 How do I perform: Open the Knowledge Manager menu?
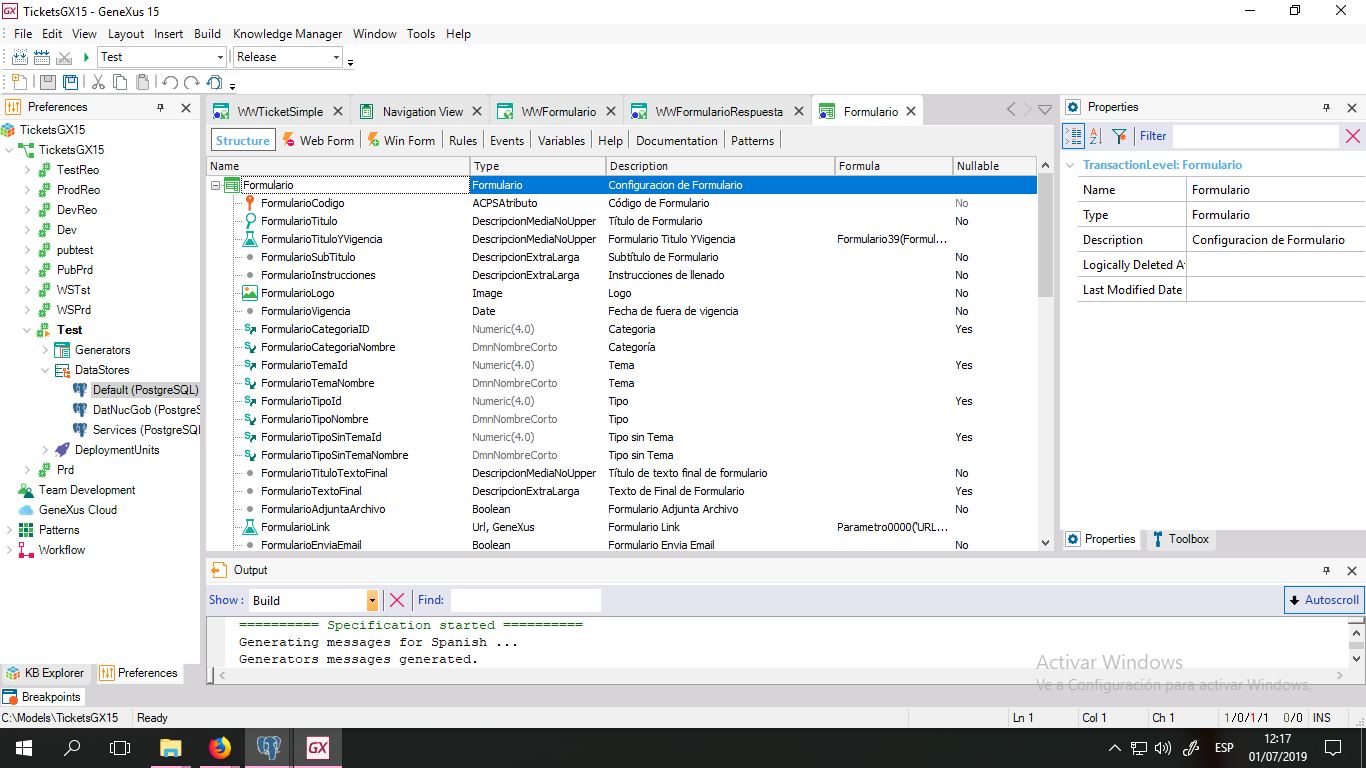click(x=288, y=34)
